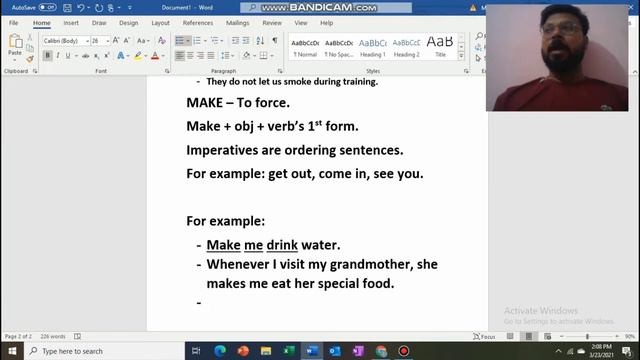This screenshot has height=360, width=640.
Task: Open the Layout tab
Action: pyautogui.click(x=160, y=23)
